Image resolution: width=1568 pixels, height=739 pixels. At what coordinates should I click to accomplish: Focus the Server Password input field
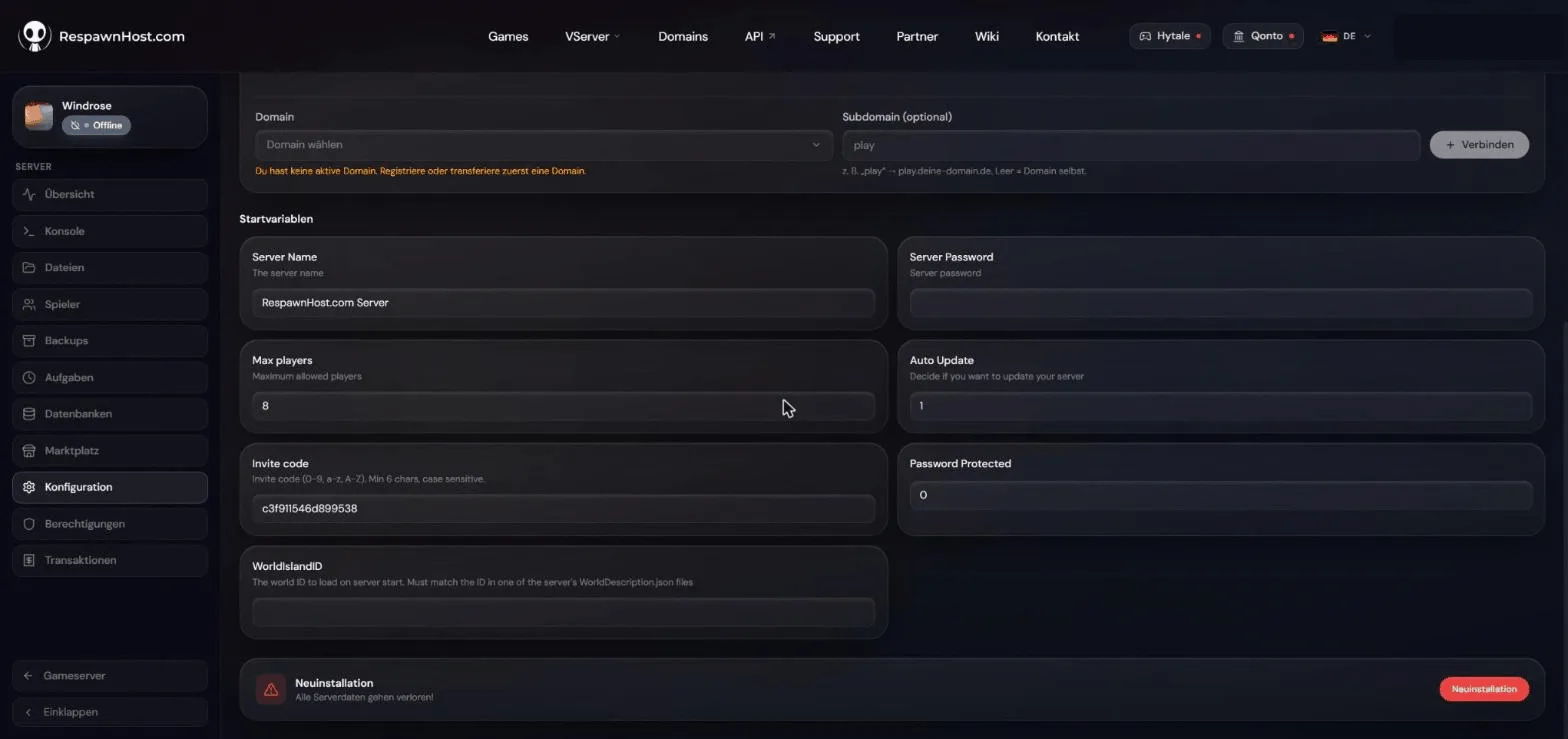tap(1221, 303)
